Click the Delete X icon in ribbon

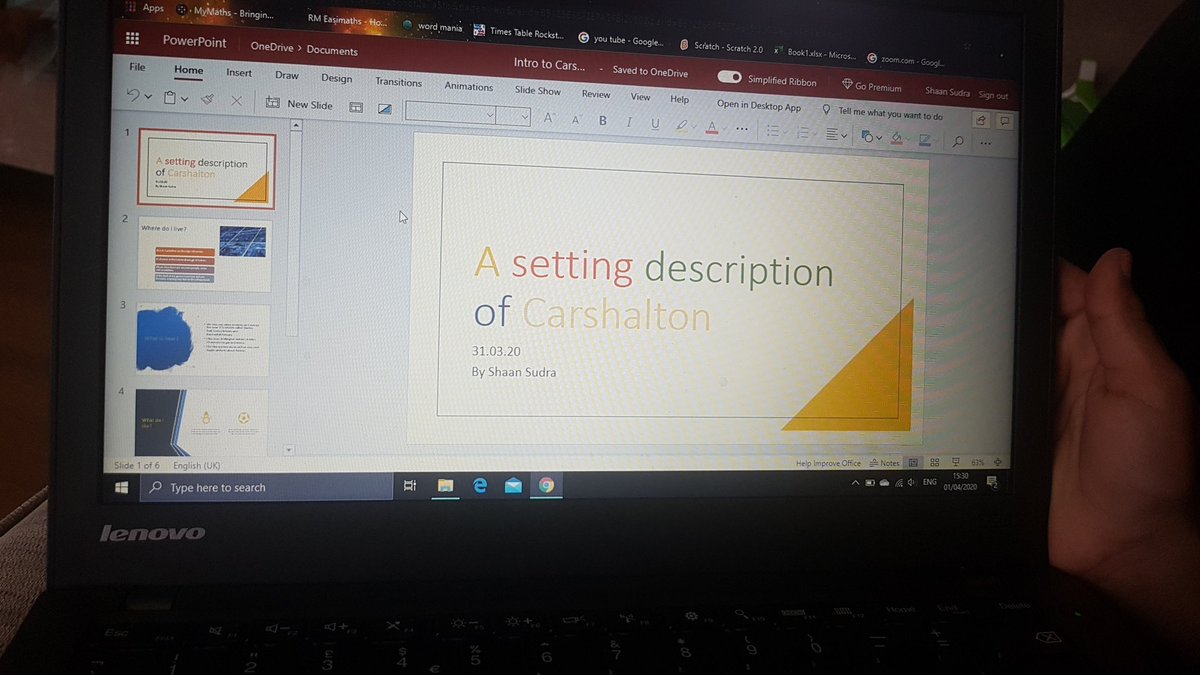[x=237, y=101]
